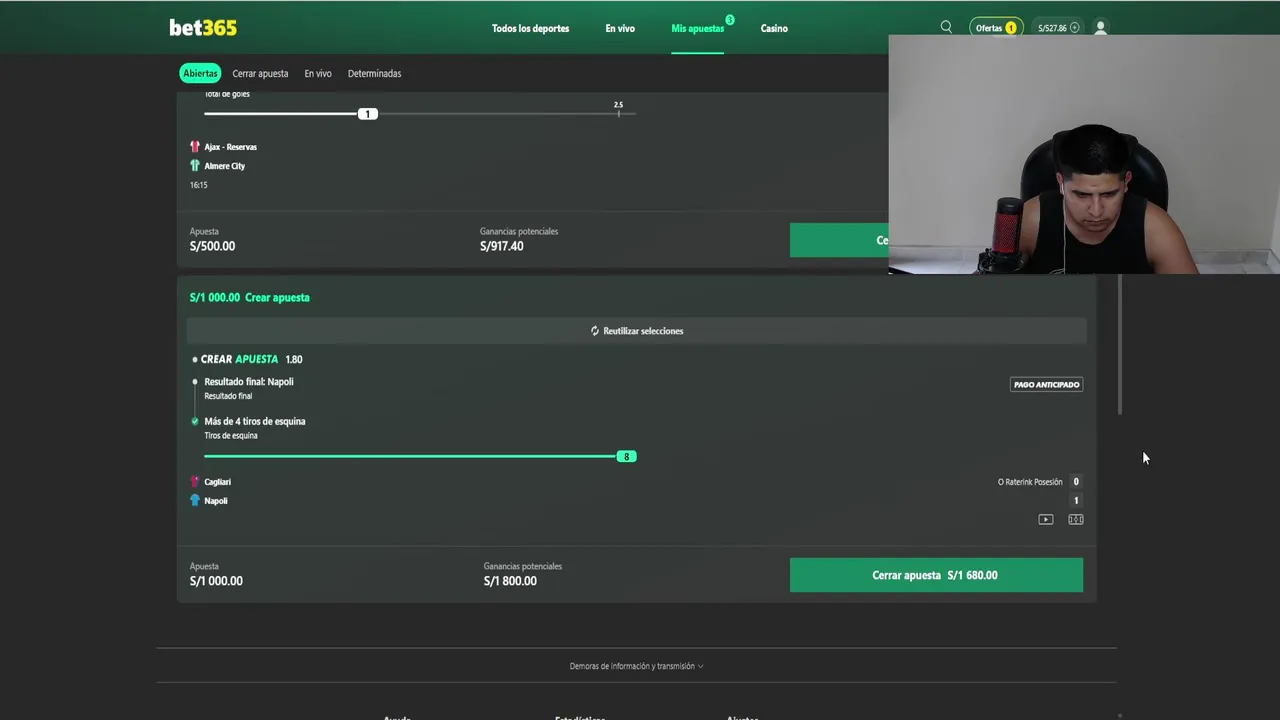This screenshot has width=1280, height=720.
Task: Click the Napoli team name
Action: pos(216,501)
